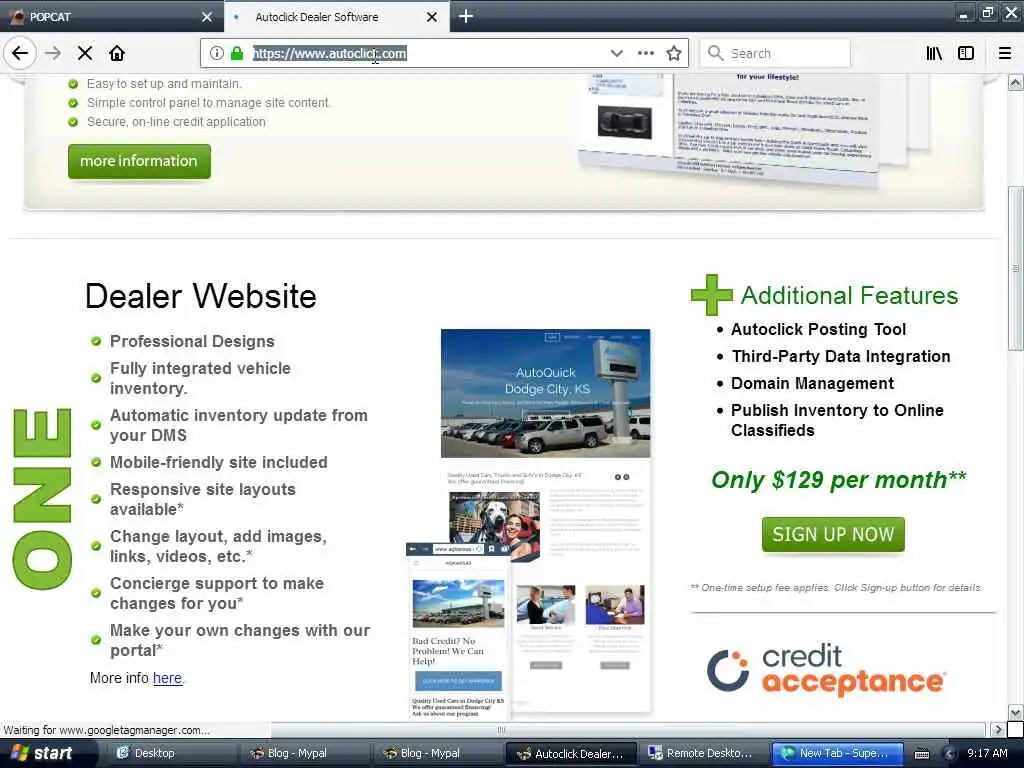Screen dimensions: 1024x768
Task: Click Publish Inventory to Online Classifieds text
Action: [837, 420]
